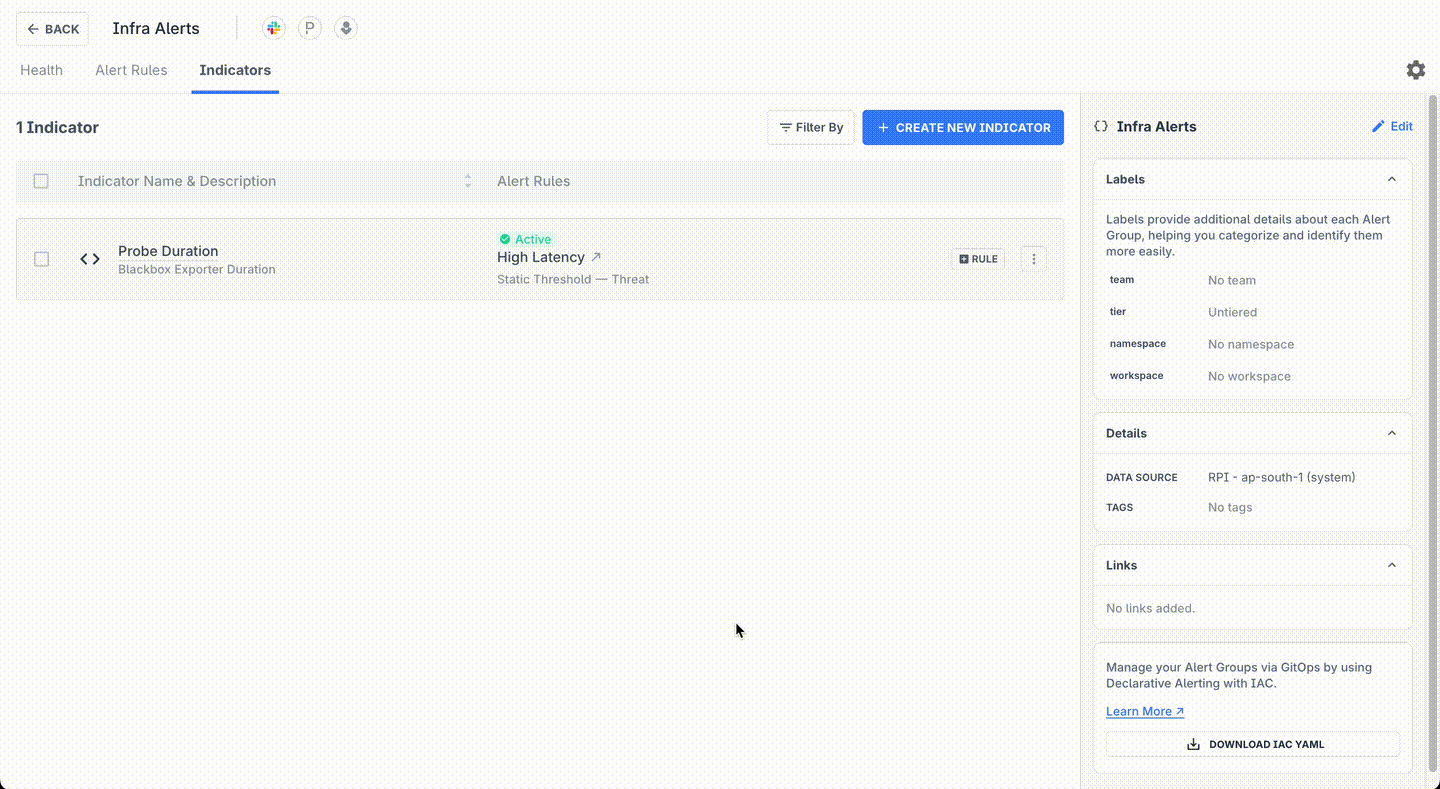This screenshot has width=1440, height=789.
Task: Collapse the Links section
Action: pyautogui.click(x=1391, y=566)
